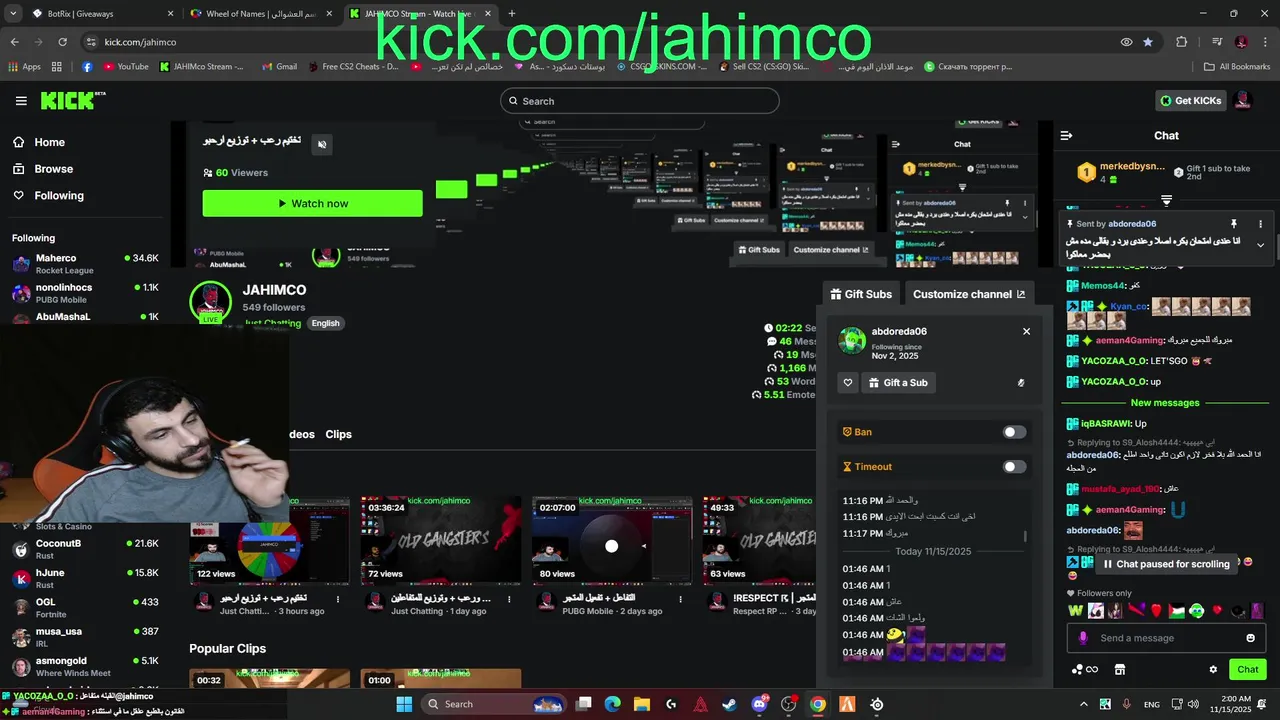1280x720 pixels.
Task: Click the Get KICKs button
Action: (1190, 101)
